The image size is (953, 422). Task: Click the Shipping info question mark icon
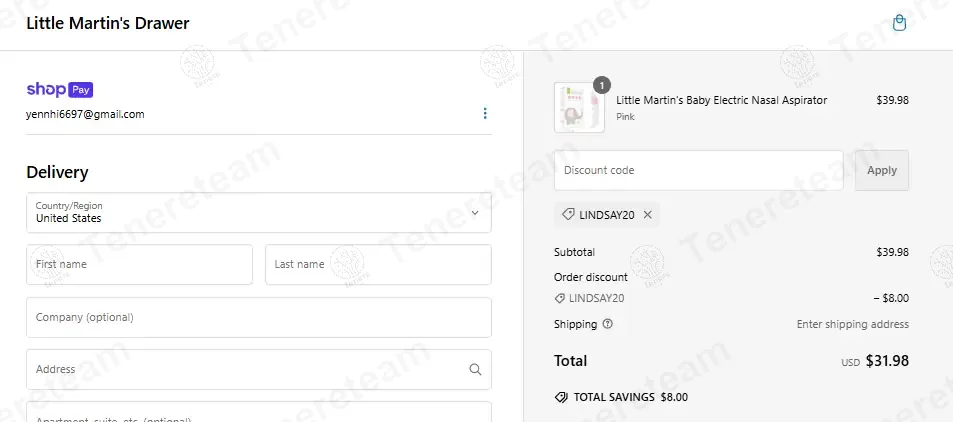tap(607, 324)
